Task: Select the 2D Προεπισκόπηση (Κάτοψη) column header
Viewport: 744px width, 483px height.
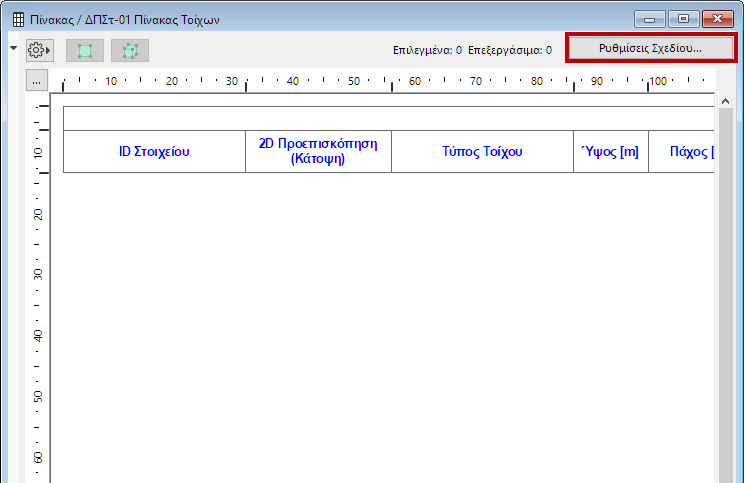Action: (x=318, y=151)
